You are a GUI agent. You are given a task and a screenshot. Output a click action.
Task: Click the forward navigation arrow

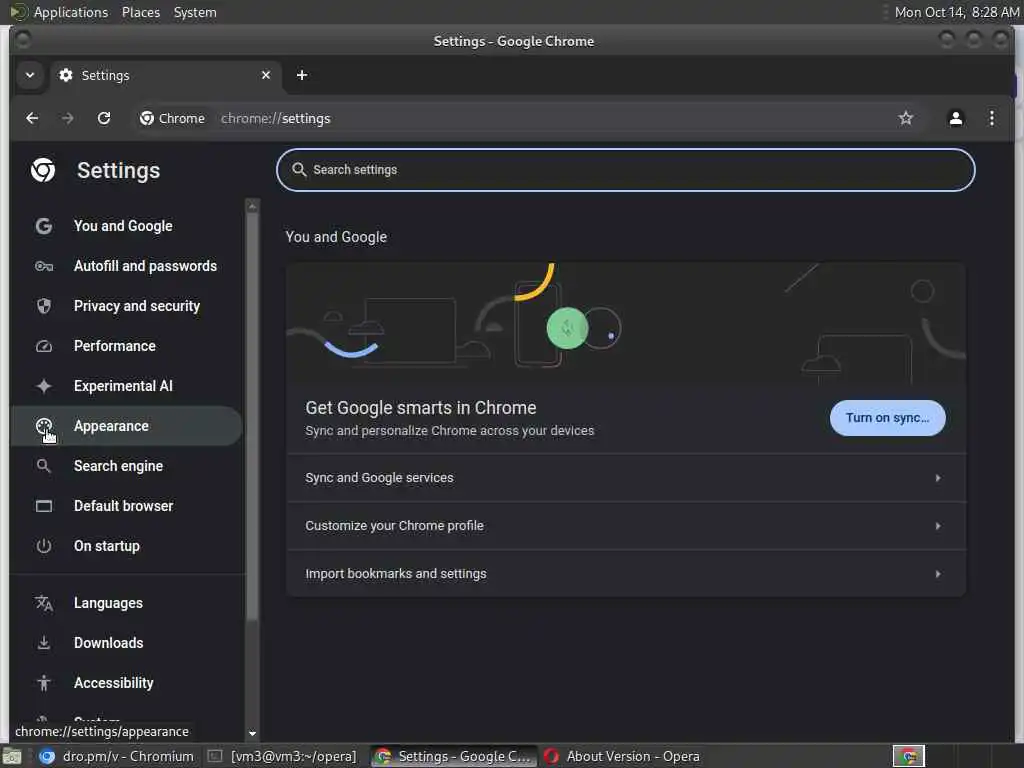[67, 118]
